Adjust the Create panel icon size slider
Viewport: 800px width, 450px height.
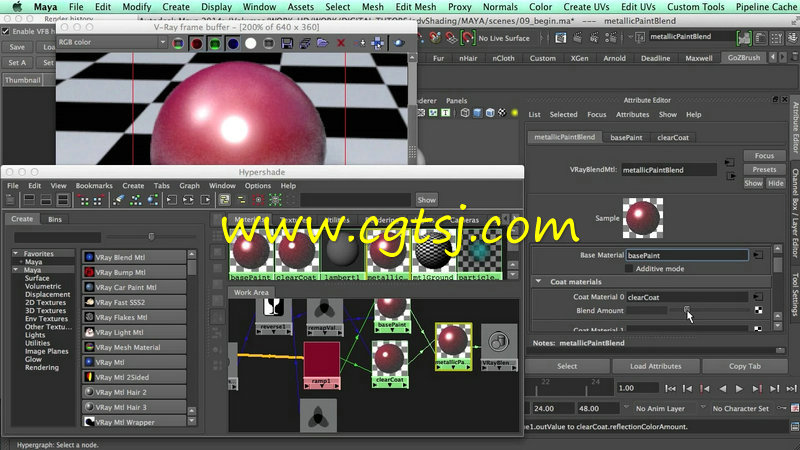tap(151, 236)
